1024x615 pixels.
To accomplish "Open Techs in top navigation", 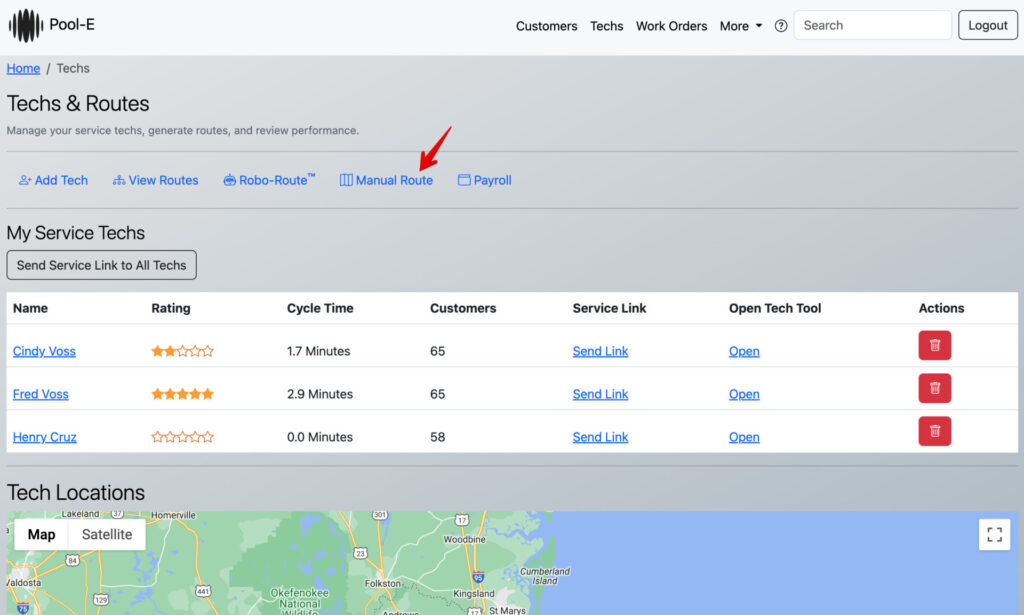I will point(607,26).
